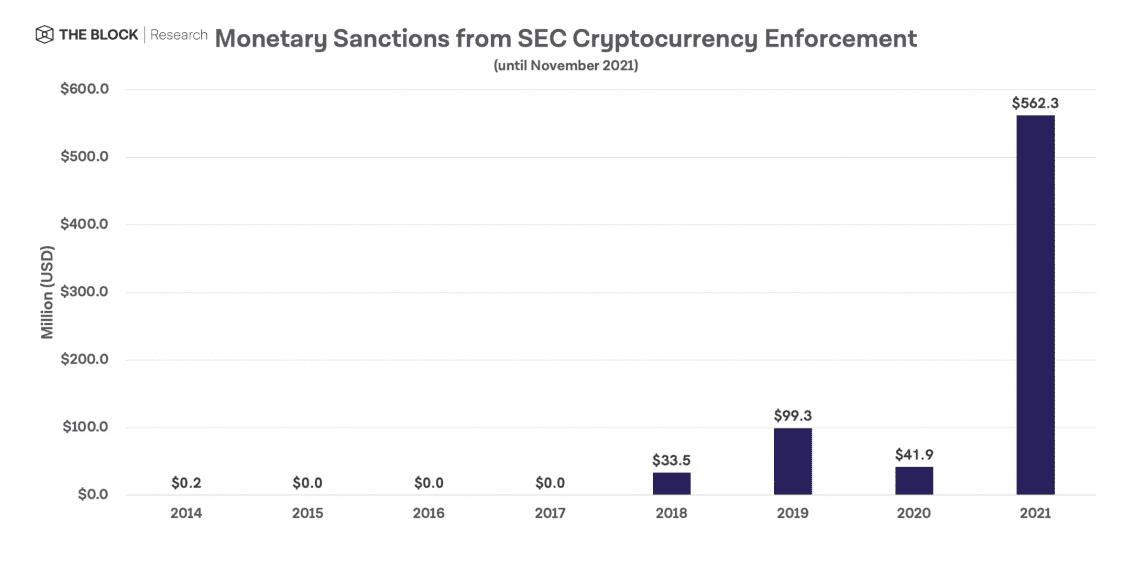Click the 'until November 2021' subtitle
The height and width of the screenshot is (561, 1138).
click(x=565, y=66)
